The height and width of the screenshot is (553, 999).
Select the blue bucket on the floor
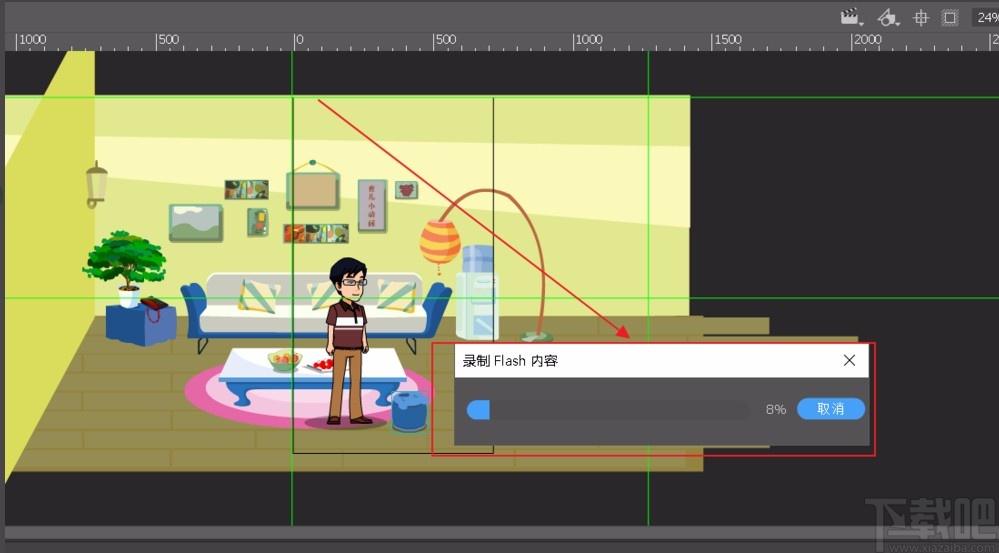[x=409, y=411]
